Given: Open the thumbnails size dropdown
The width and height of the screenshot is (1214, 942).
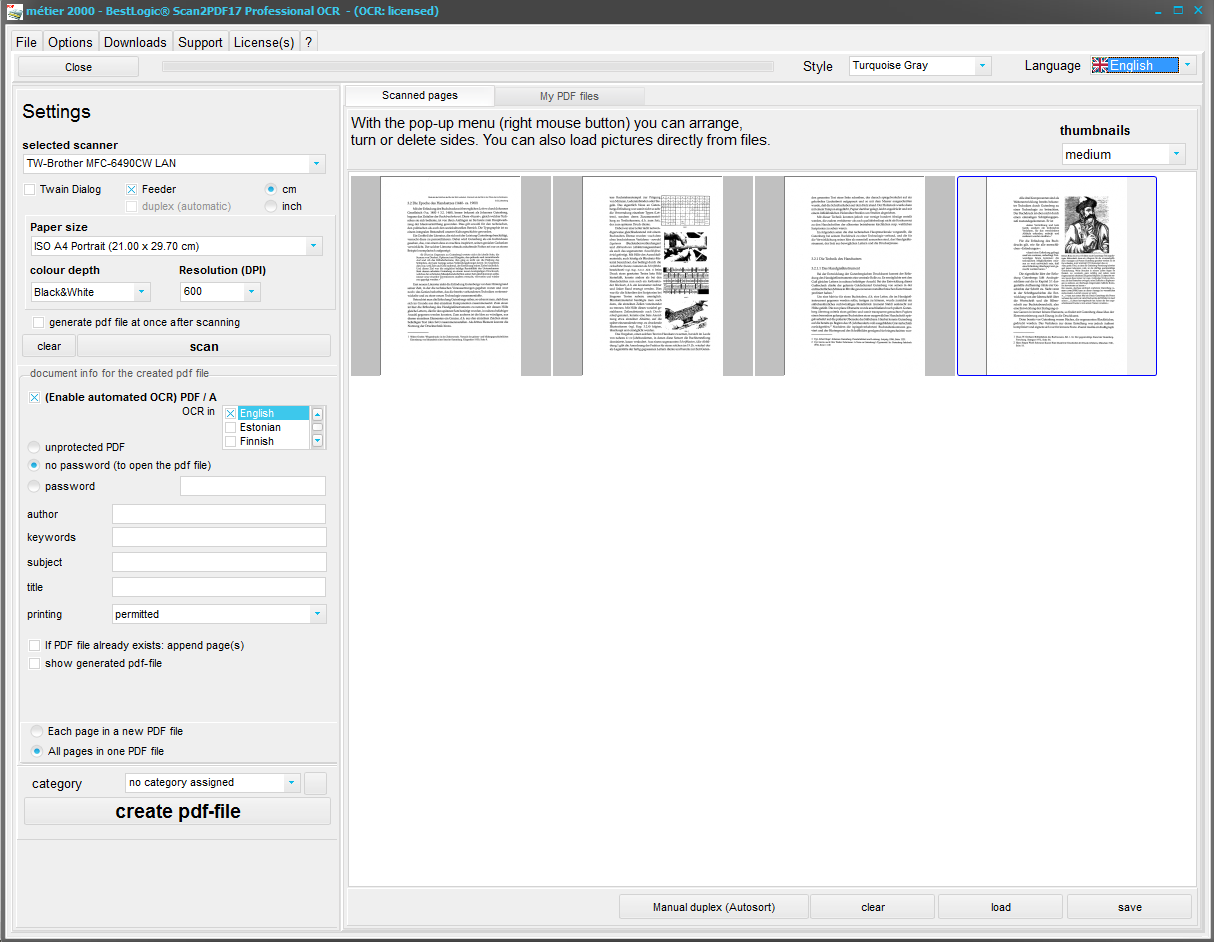Looking at the screenshot, I should 1176,155.
